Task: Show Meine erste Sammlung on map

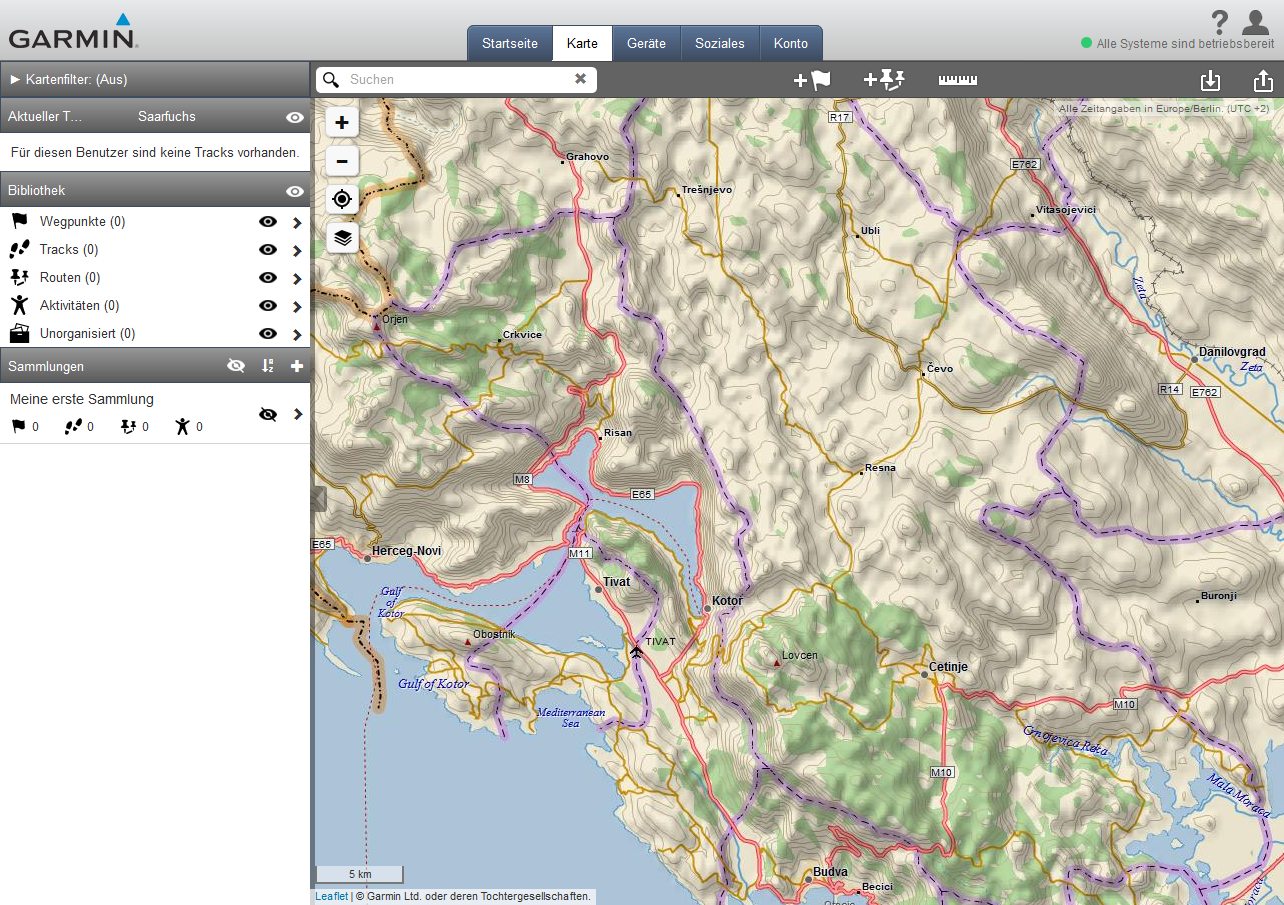Action: tap(267, 414)
